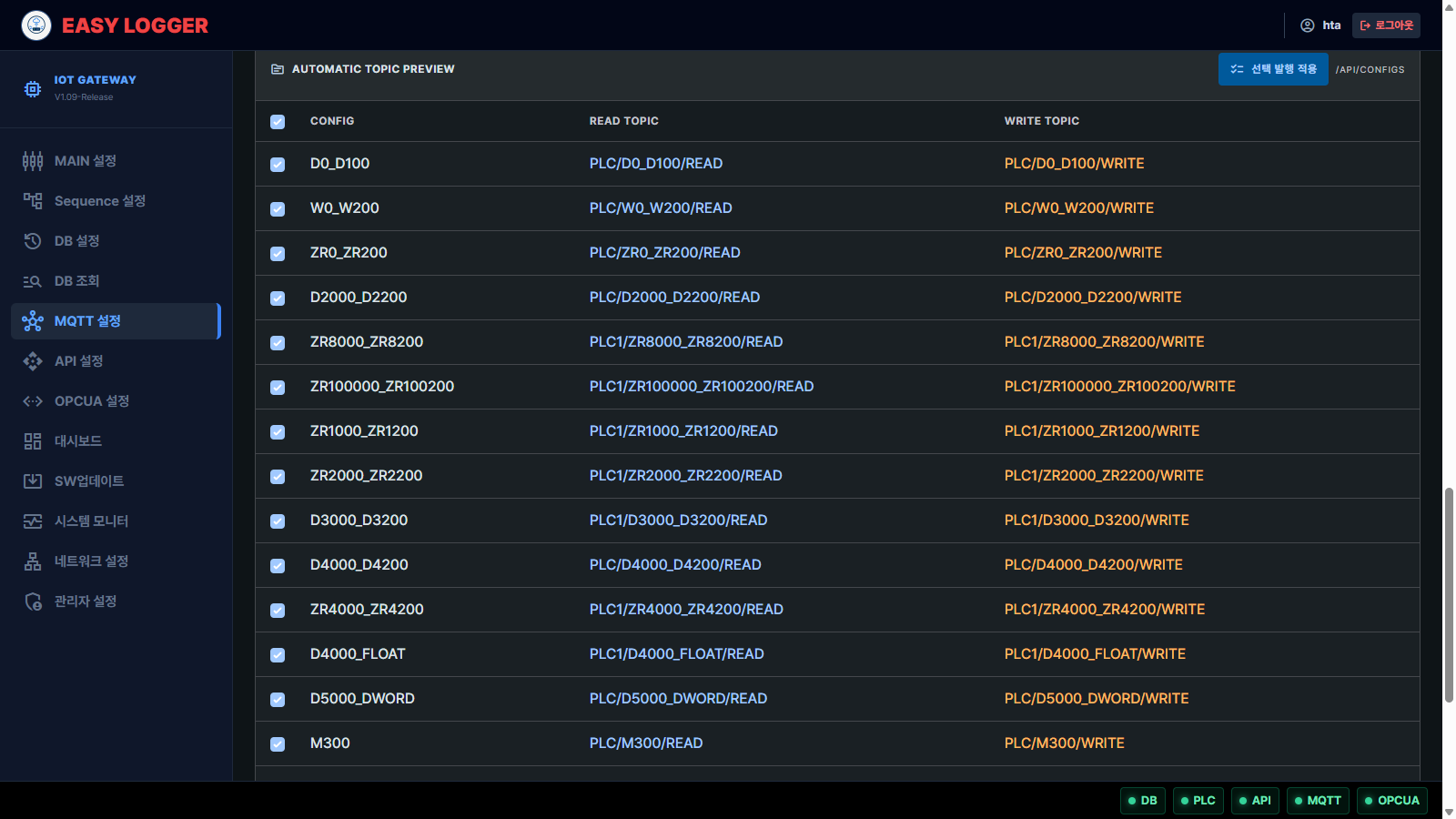Click the MAIN 설정 sliders icon
Viewport: 1456px width, 819px height.
(33, 161)
